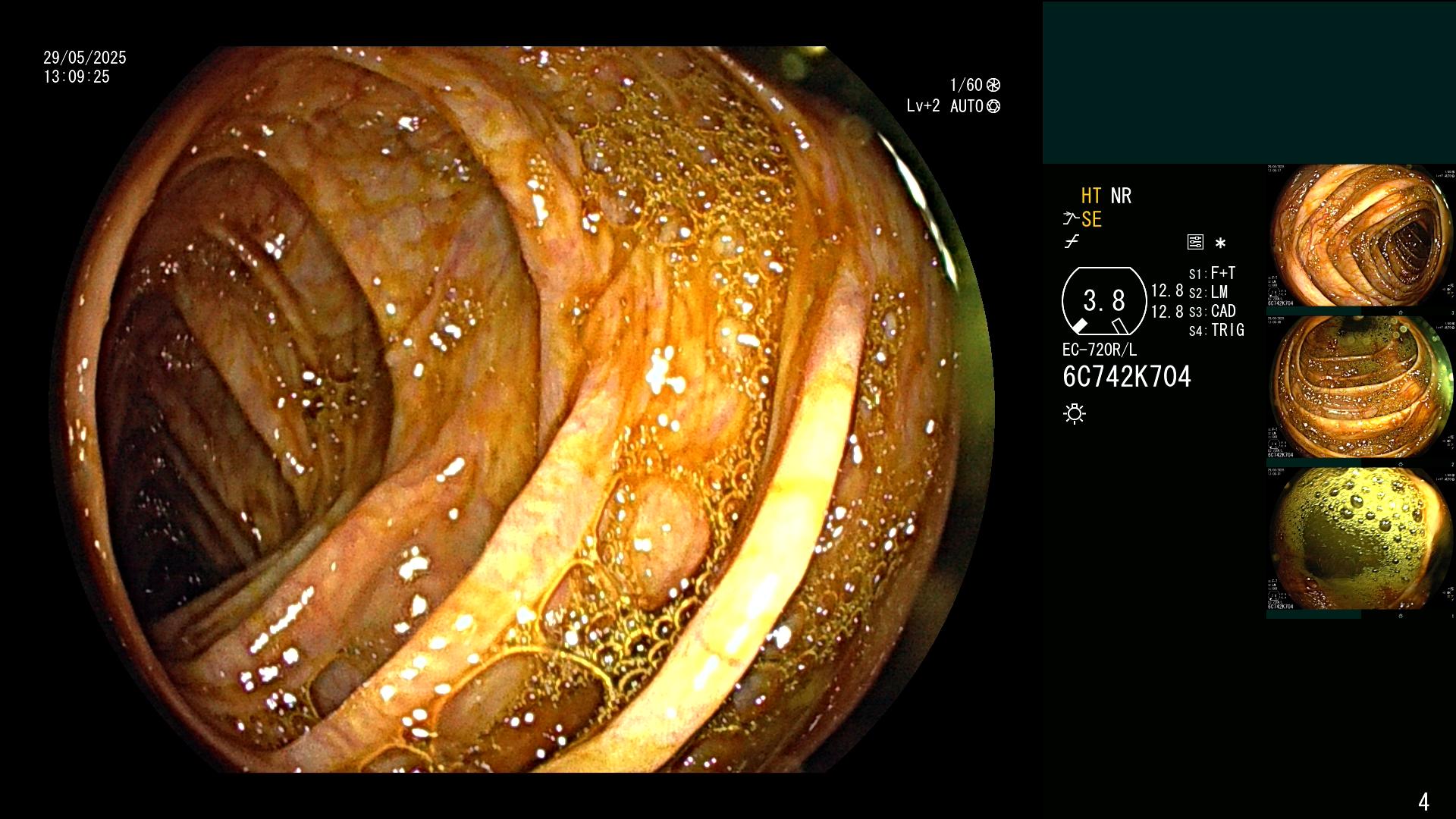The width and height of the screenshot is (1456, 819).
Task: Click the NR noise reduction label
Action: (1121, 196)
